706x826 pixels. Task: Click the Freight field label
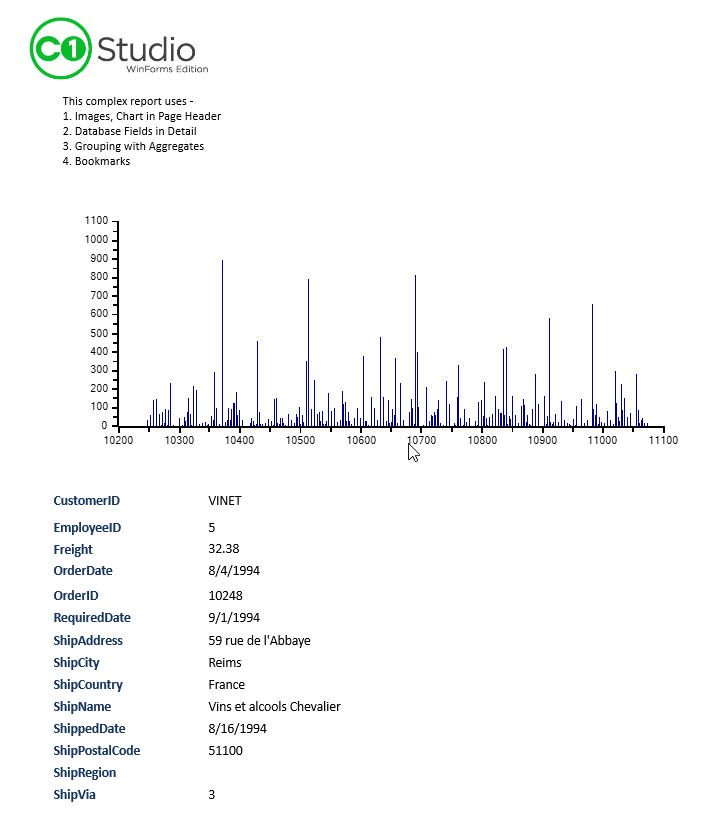click(x=73, y=549)
